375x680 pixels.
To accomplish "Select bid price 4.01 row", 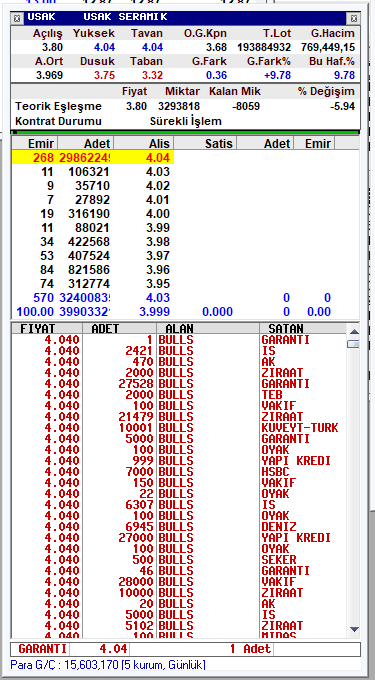I will click(93, 200).
